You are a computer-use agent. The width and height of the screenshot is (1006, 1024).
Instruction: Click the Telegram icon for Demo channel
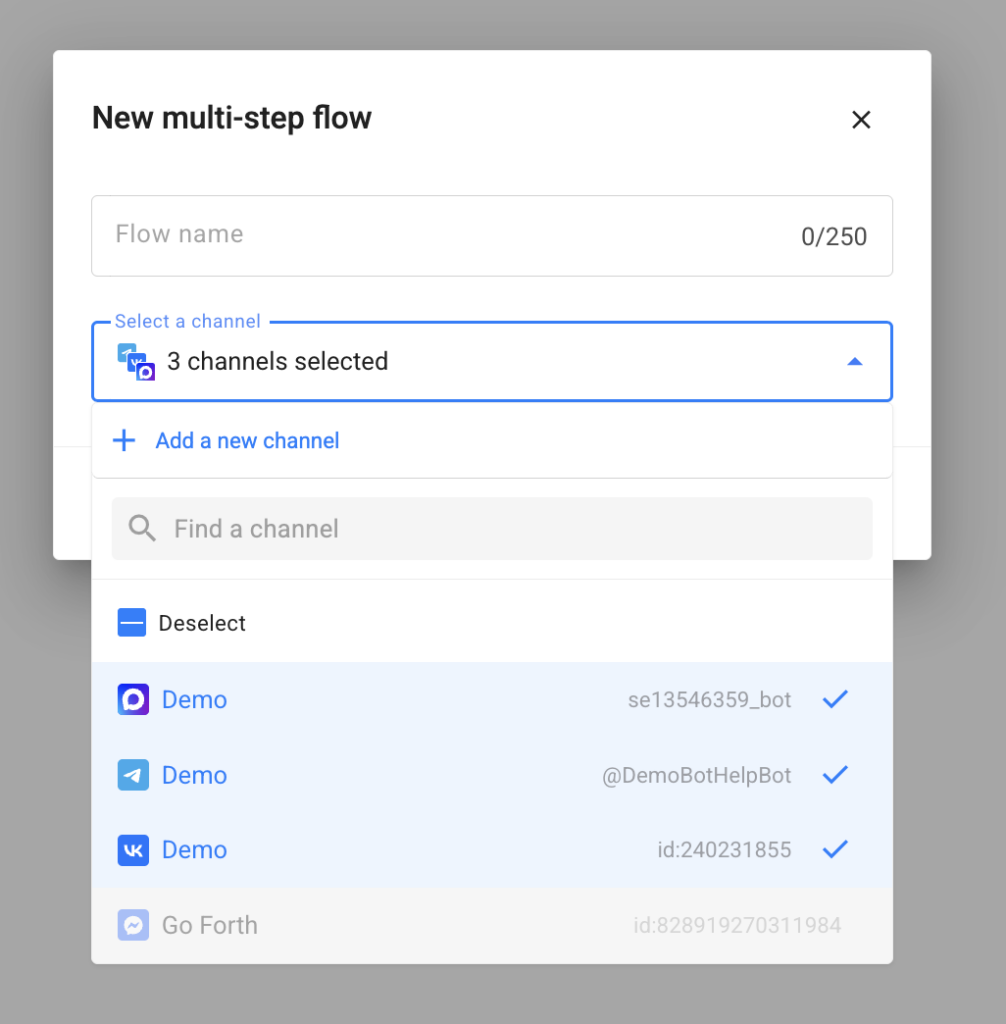point(133,775)
